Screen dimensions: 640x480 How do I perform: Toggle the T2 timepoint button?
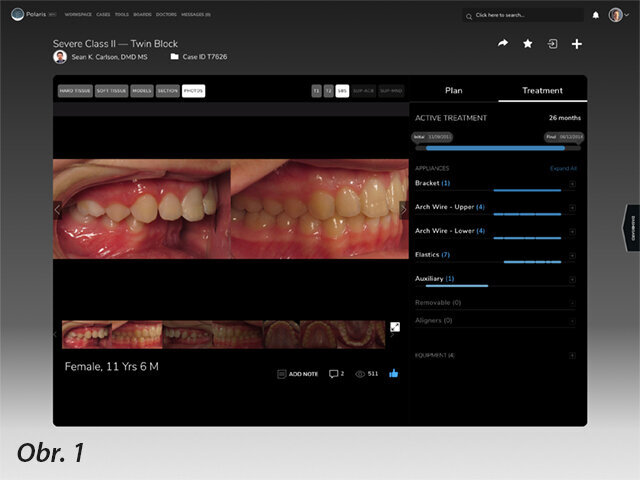point(329,91)
